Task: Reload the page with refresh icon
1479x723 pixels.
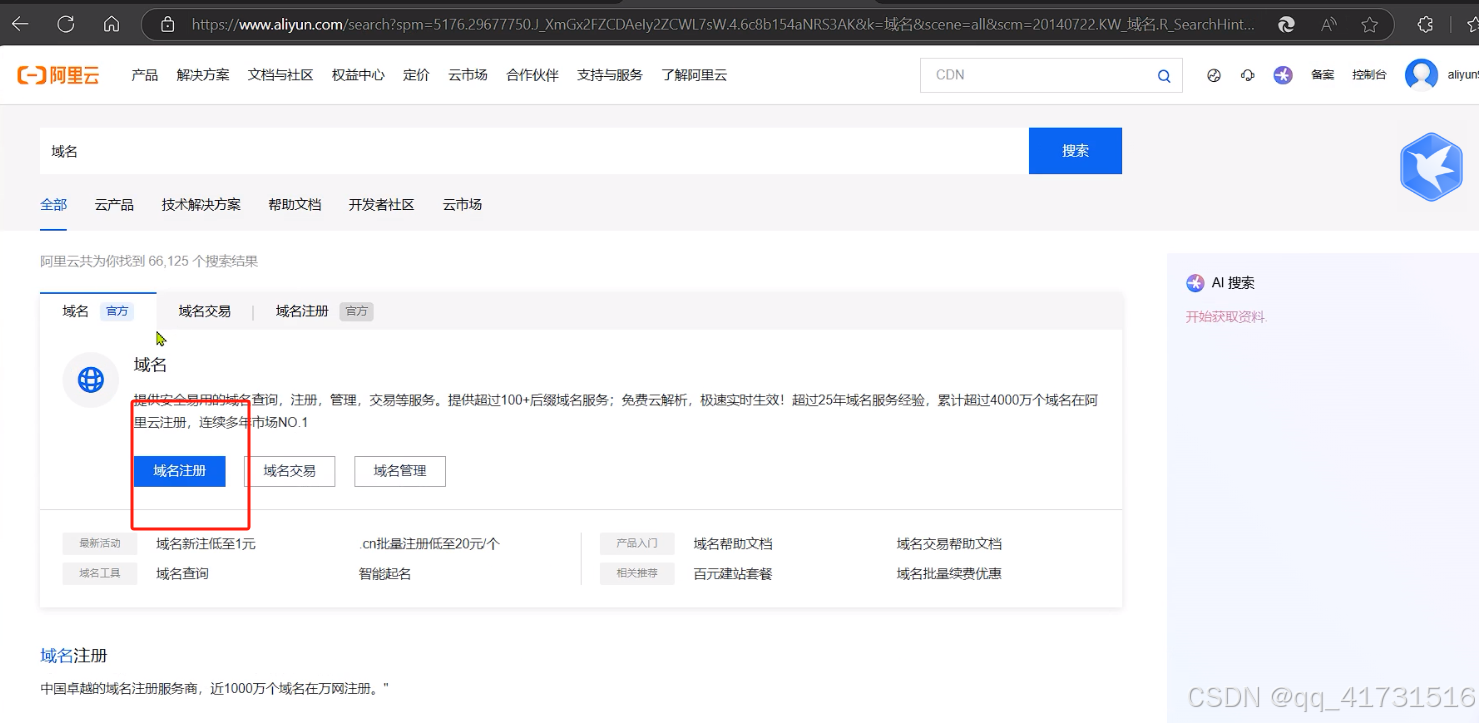Action: pos(66,24)
